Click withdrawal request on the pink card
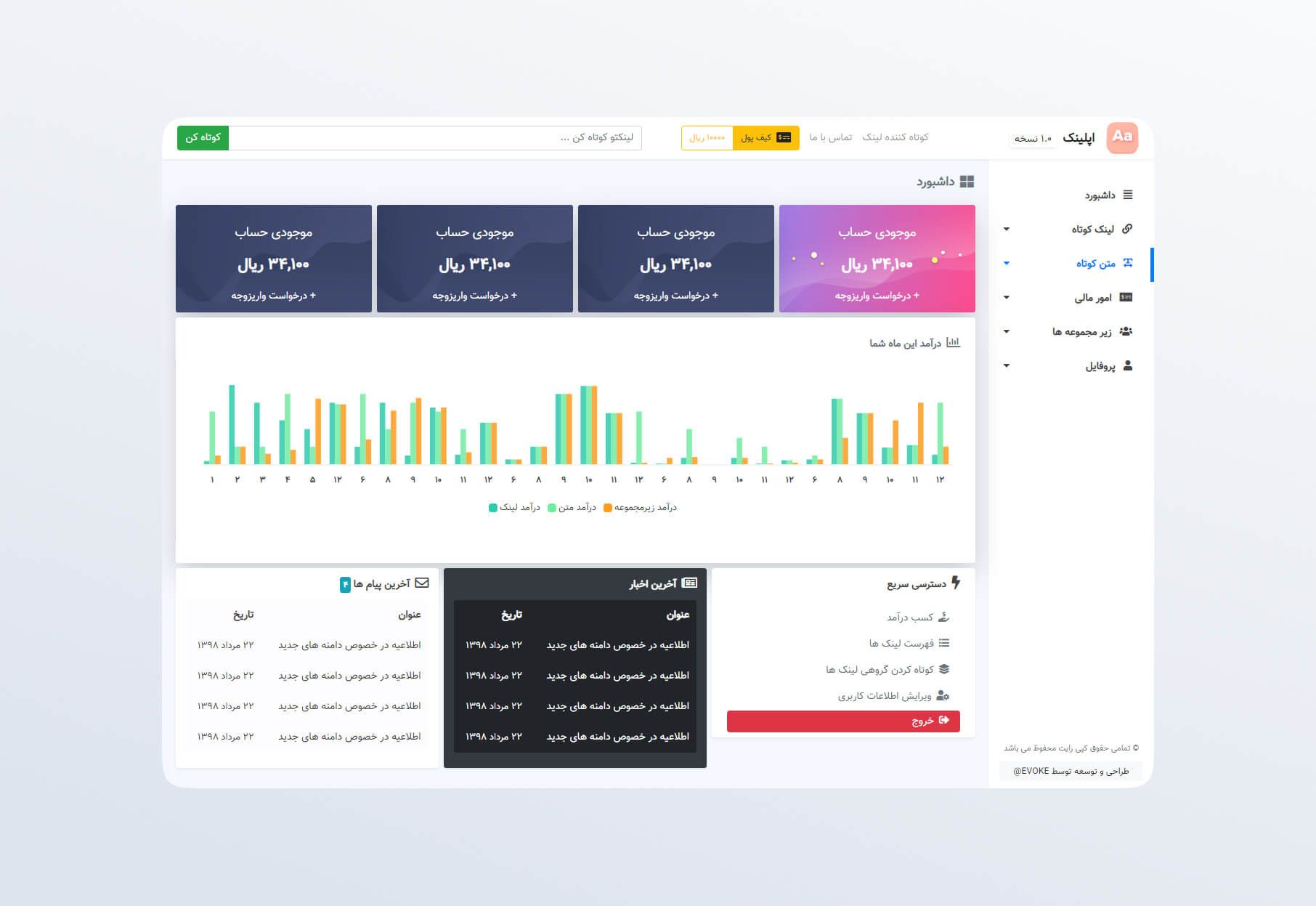 [877, 296]
